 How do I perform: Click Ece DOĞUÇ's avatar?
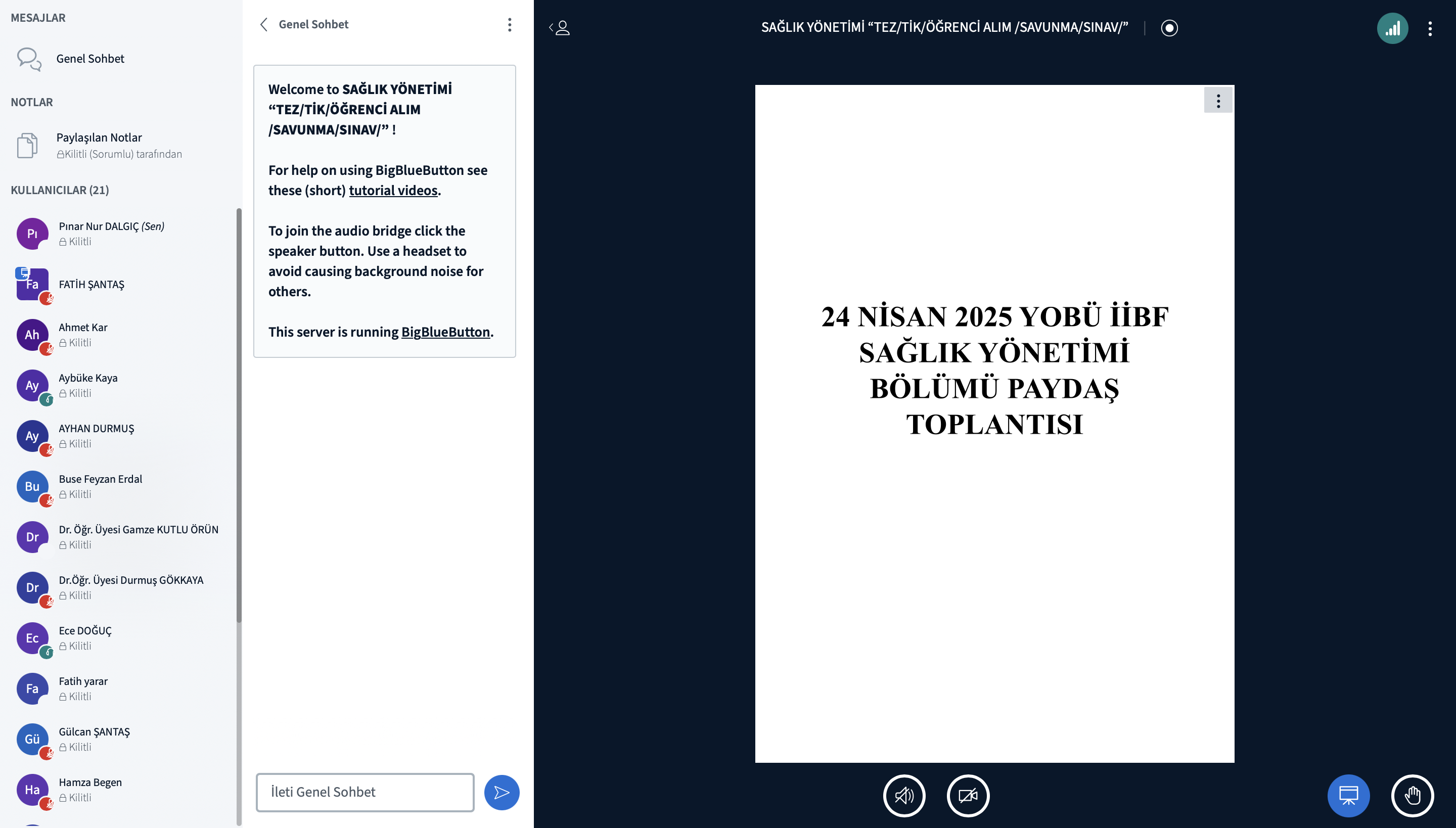[x=32, y=638]
